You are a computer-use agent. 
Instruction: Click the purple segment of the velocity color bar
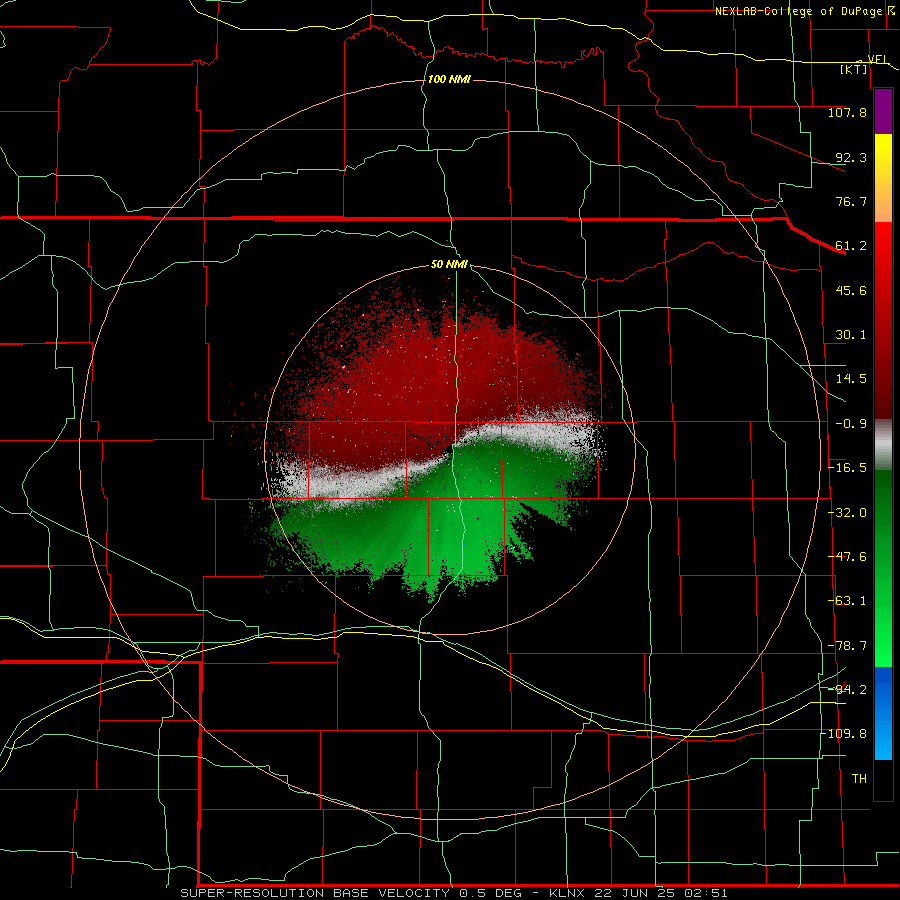[883, 111]
